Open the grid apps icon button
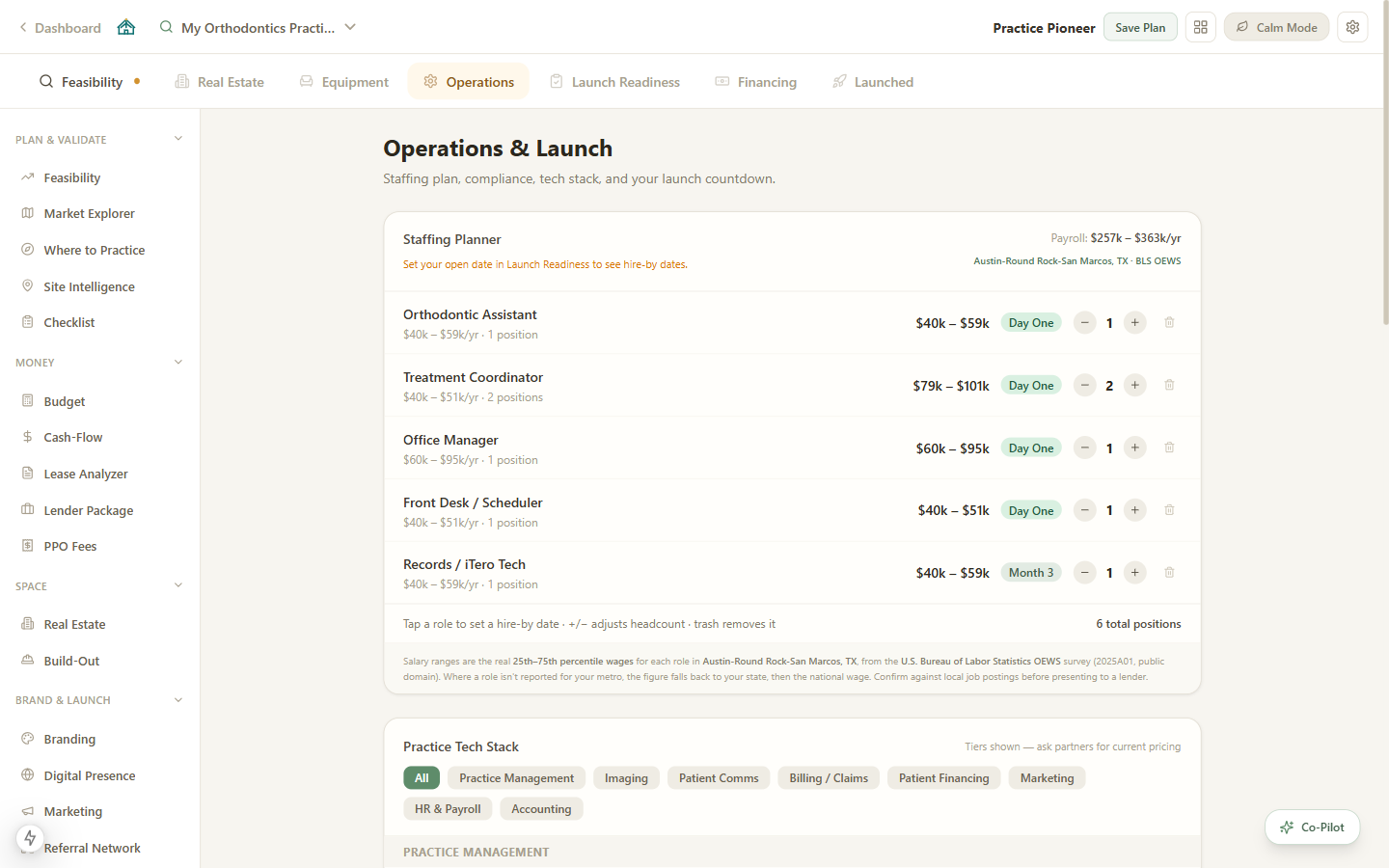Viewport: 1389px width, 868px height. point(1201,27)
